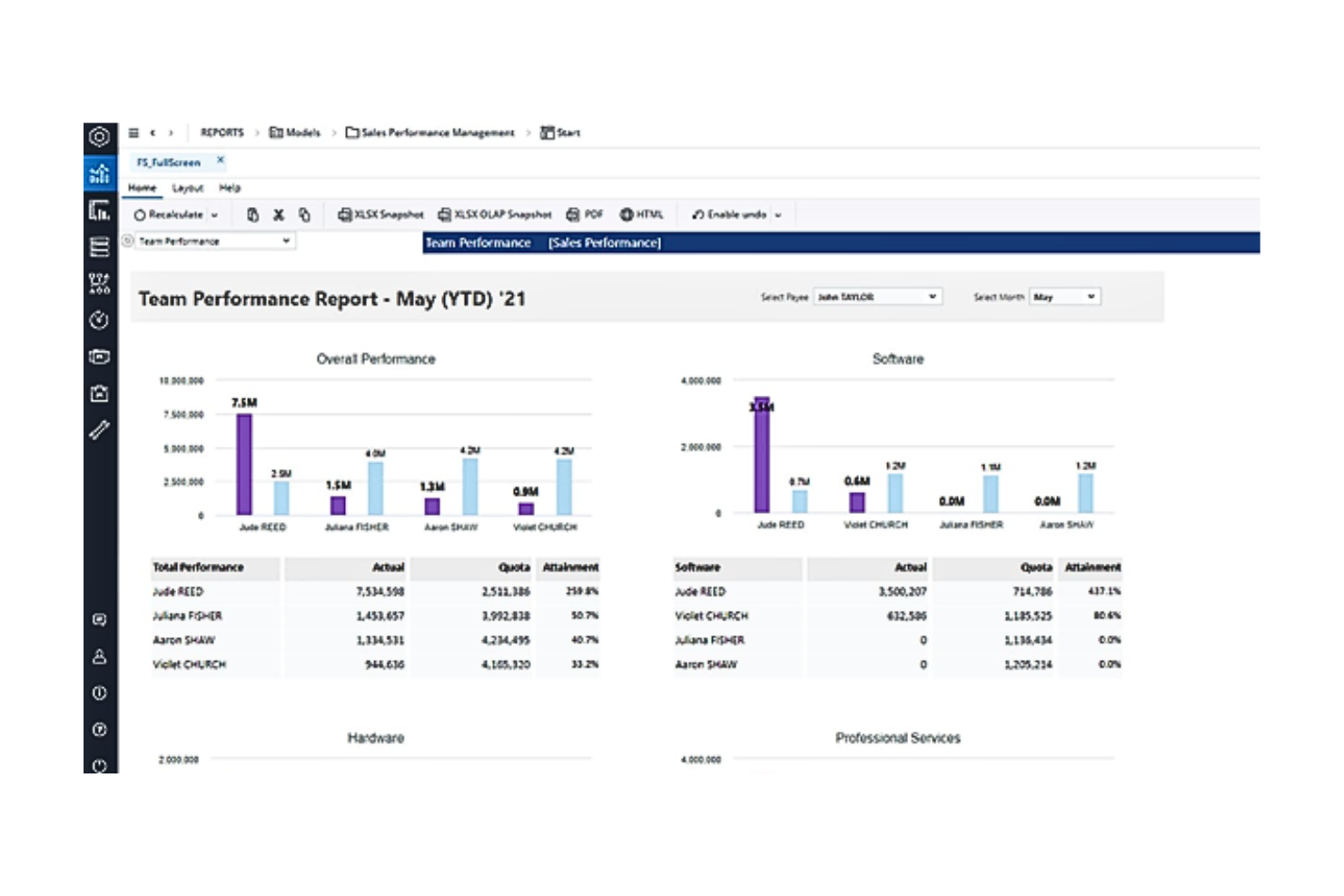Click the cut icon in the toolbar
Image resolution: width=1344 pixels, height=896 pixels.
[278, 214]
